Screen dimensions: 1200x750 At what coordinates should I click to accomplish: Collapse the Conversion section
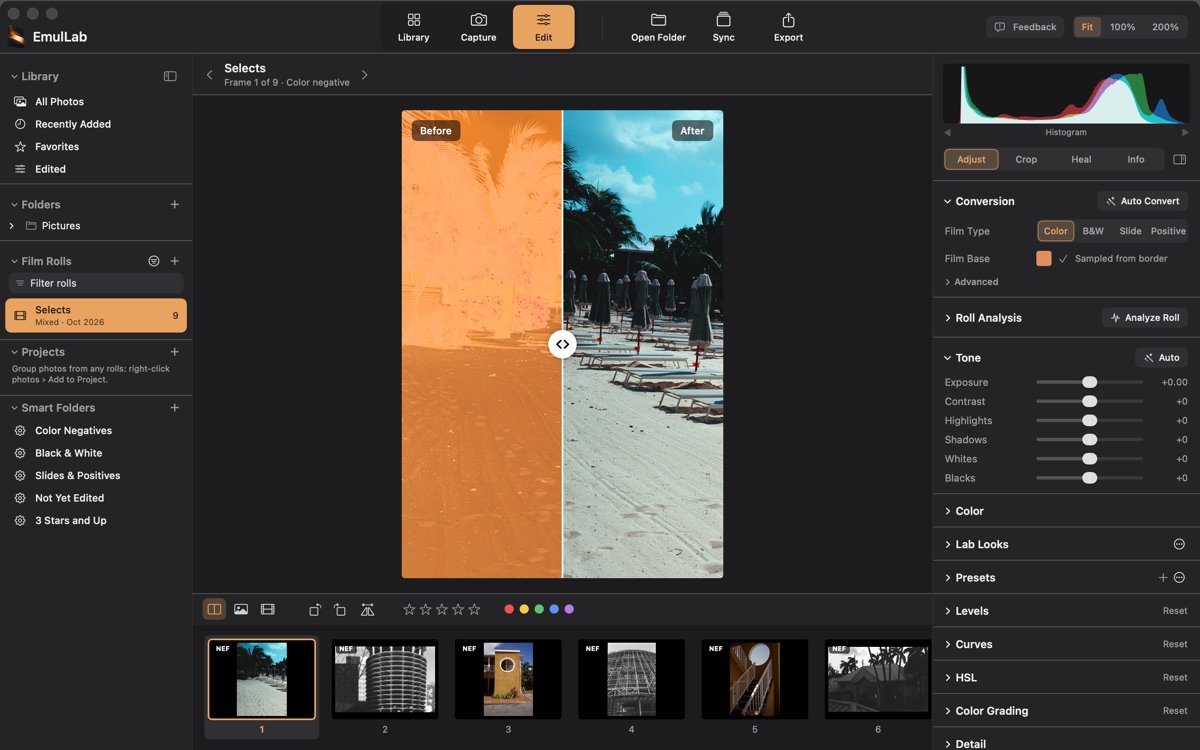[x=947, y=201]
